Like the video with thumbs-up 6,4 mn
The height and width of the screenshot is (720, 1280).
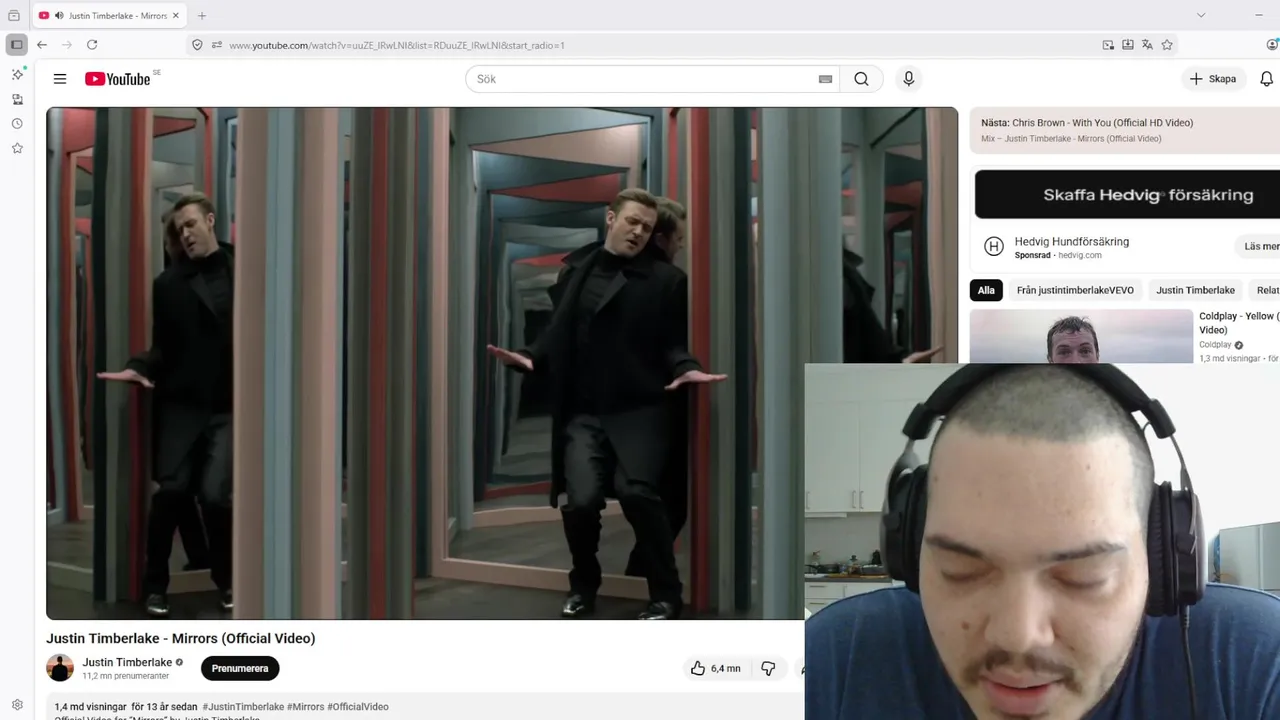(716, 668)
